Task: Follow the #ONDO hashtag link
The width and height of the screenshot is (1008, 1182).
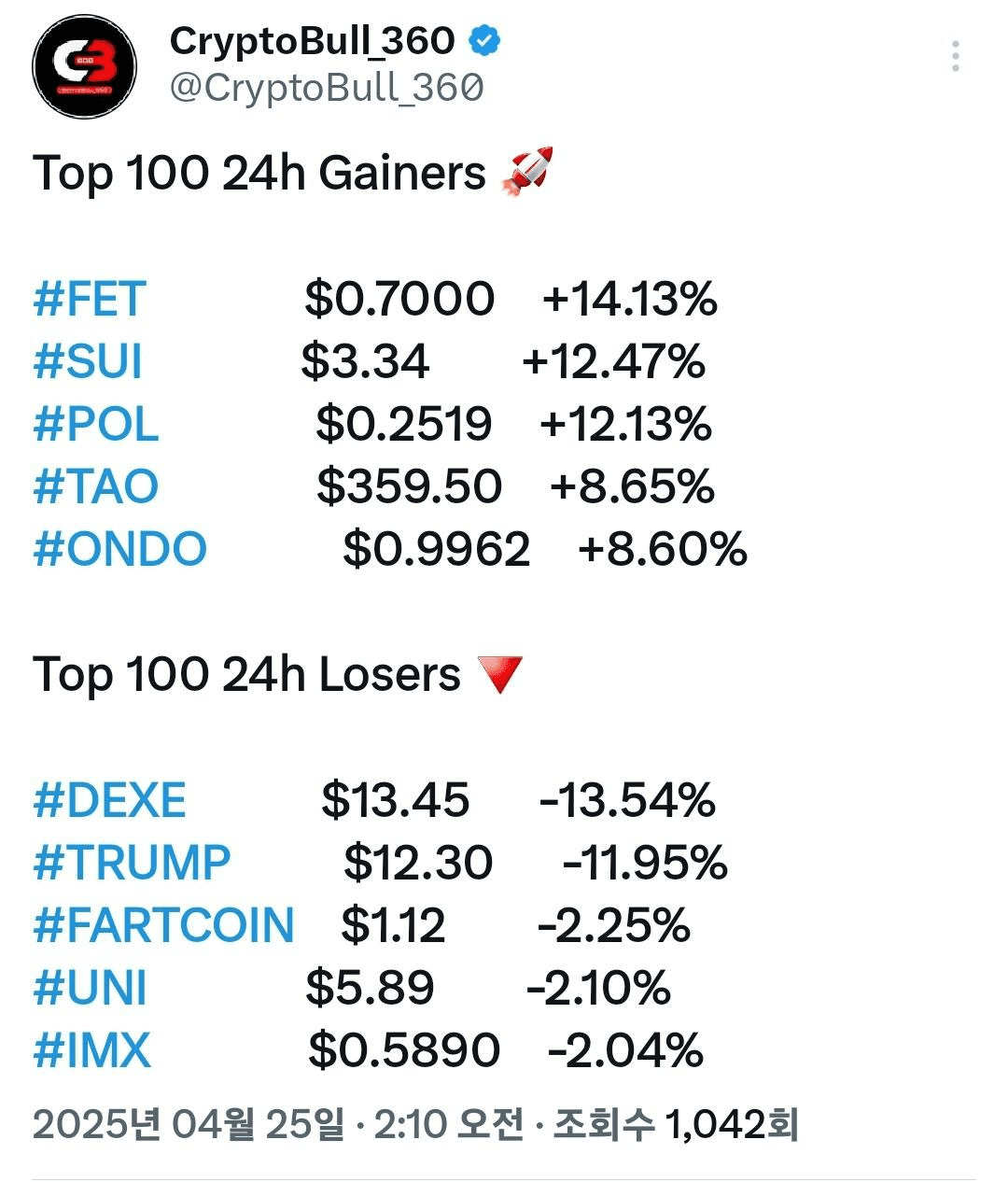Action: tap(119, 549)
